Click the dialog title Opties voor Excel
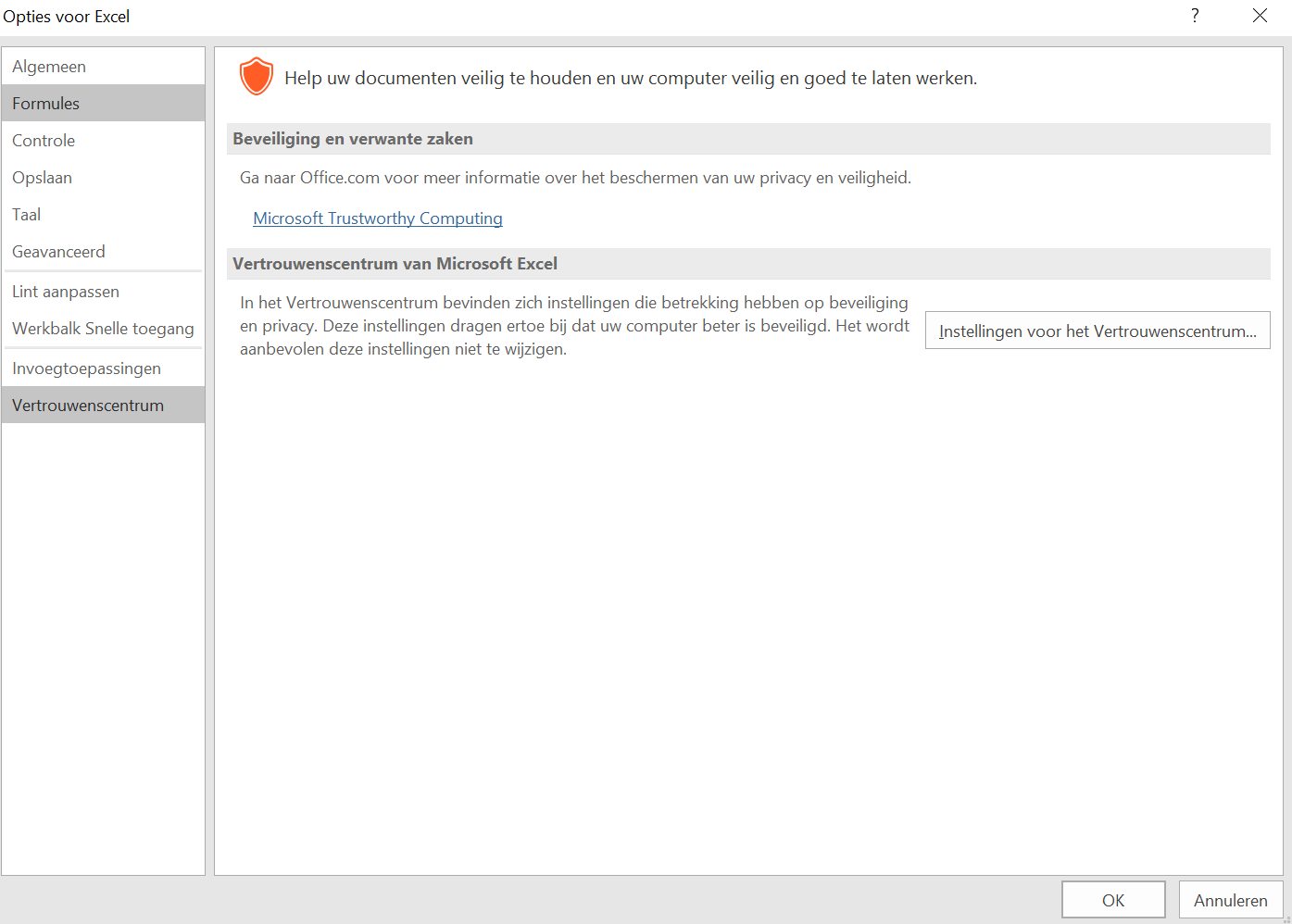 [x=67, y=17]
